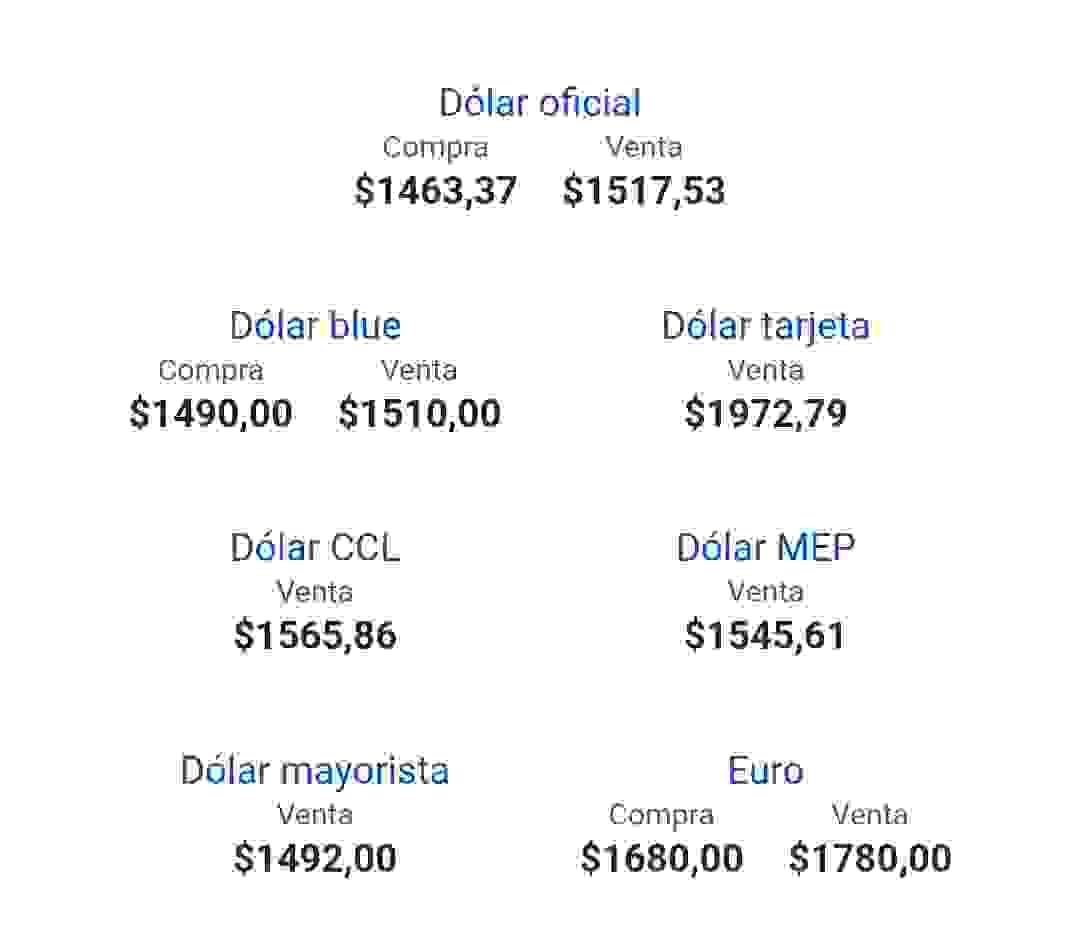The image size is (1080, 950).
Task: Open the Dólar oficial heading link
Action: [540, 103]
